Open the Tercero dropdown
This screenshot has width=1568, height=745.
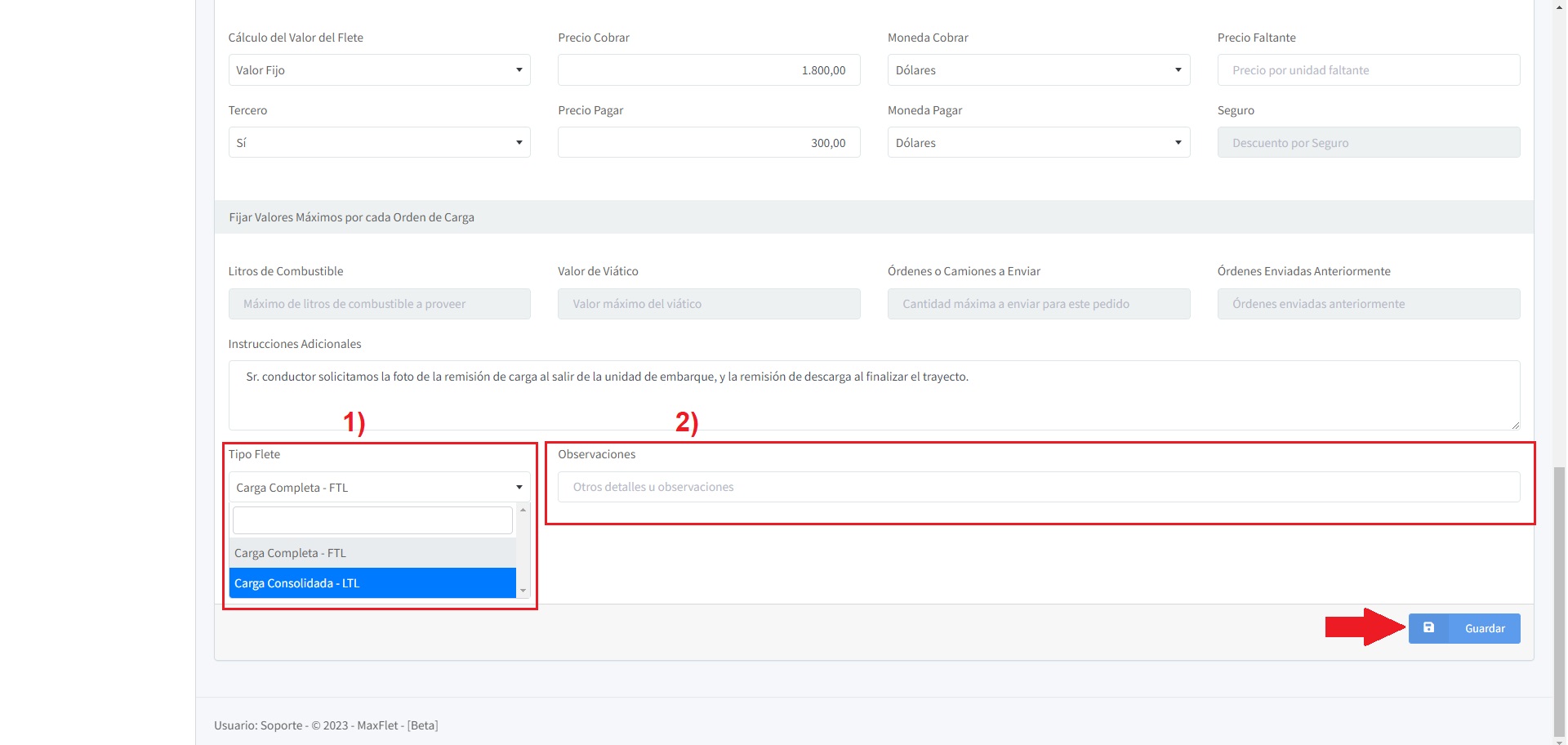379,143
